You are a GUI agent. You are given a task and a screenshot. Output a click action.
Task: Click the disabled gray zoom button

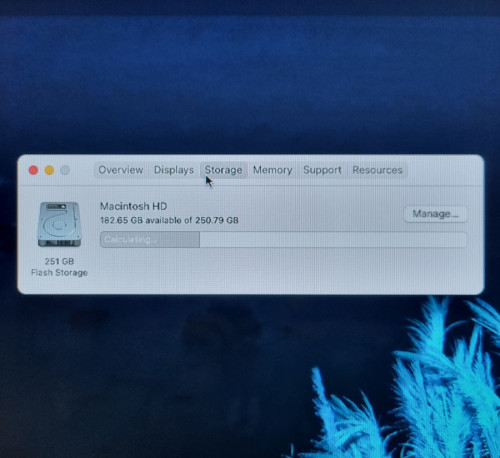click(65, 170)
